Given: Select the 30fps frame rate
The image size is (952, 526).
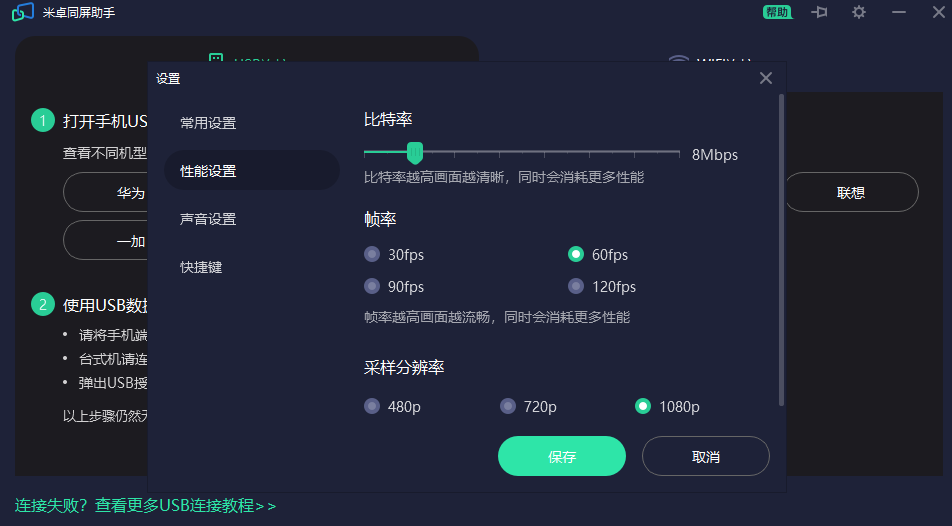Looking at the screenshot, I should (372, 255).
